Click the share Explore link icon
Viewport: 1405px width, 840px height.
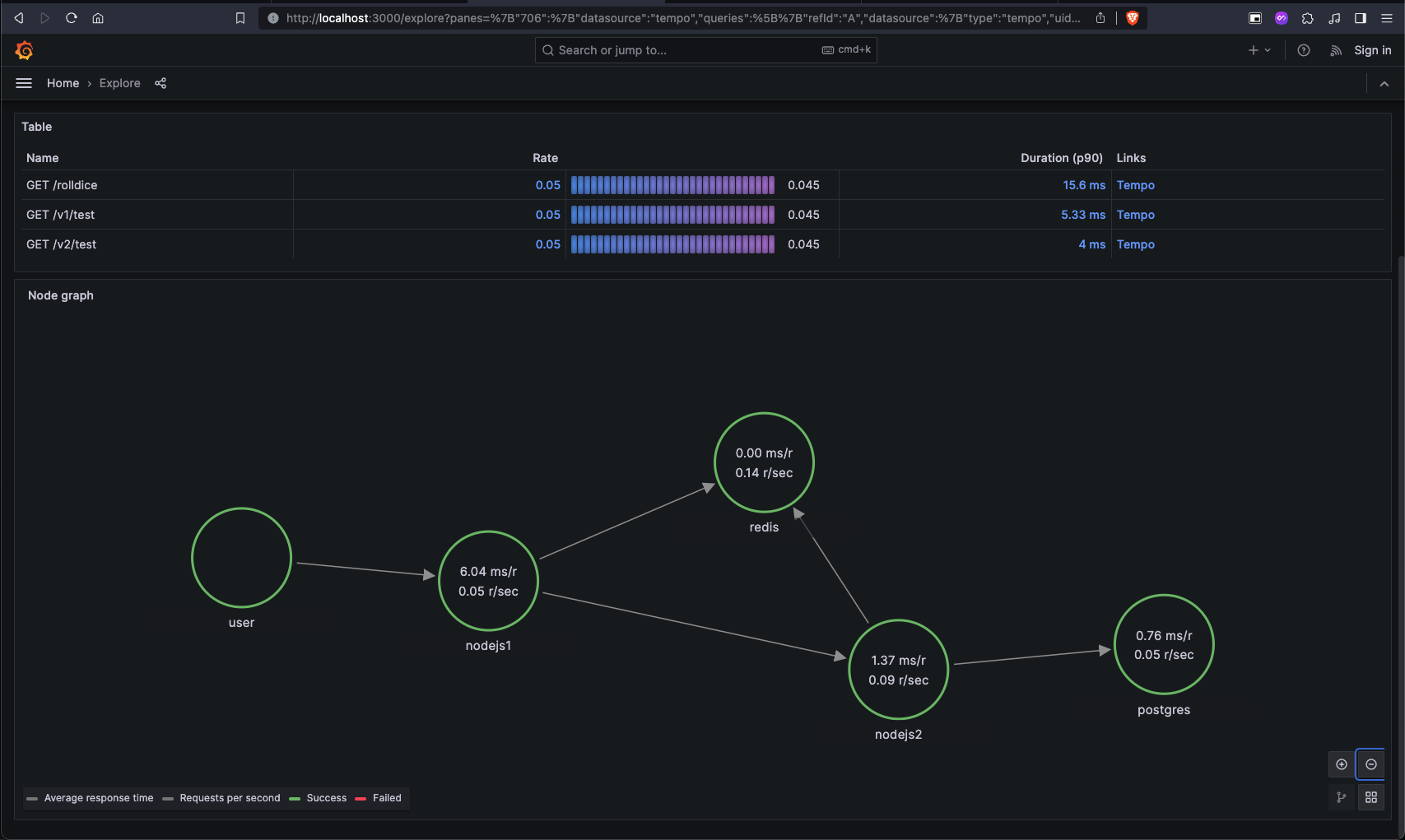[161, 83]
